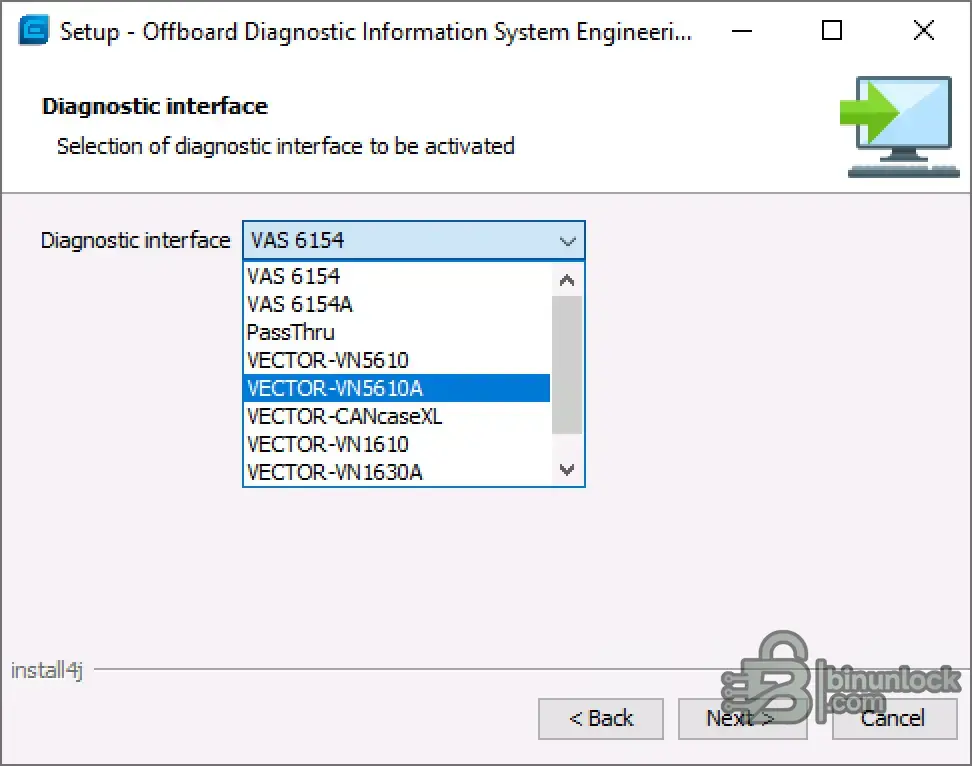Pick the PassThru interface option
Screen dimensions: 972x766
[x=397, y=332]
